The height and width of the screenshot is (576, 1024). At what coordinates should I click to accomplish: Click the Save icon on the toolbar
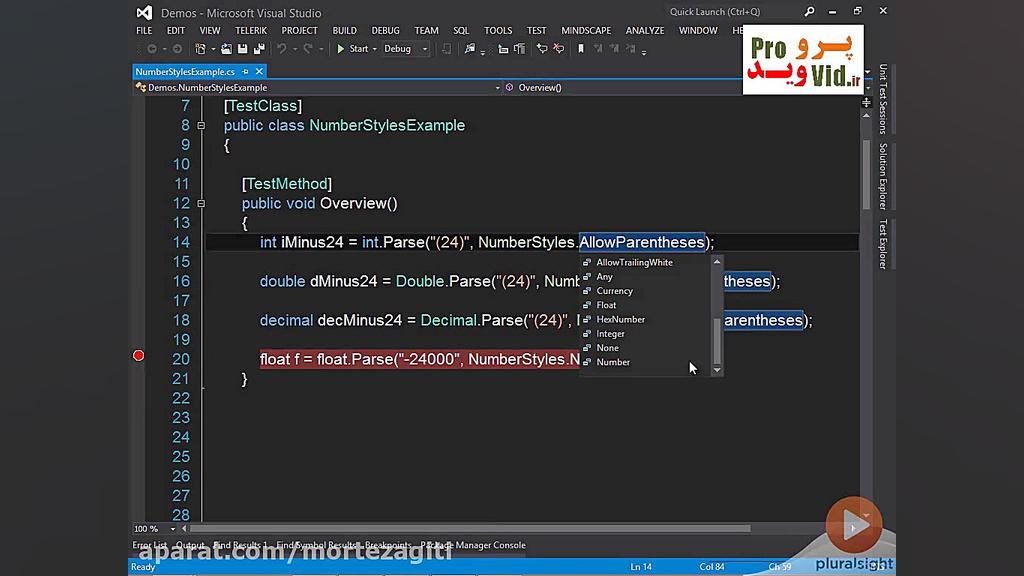243,48
